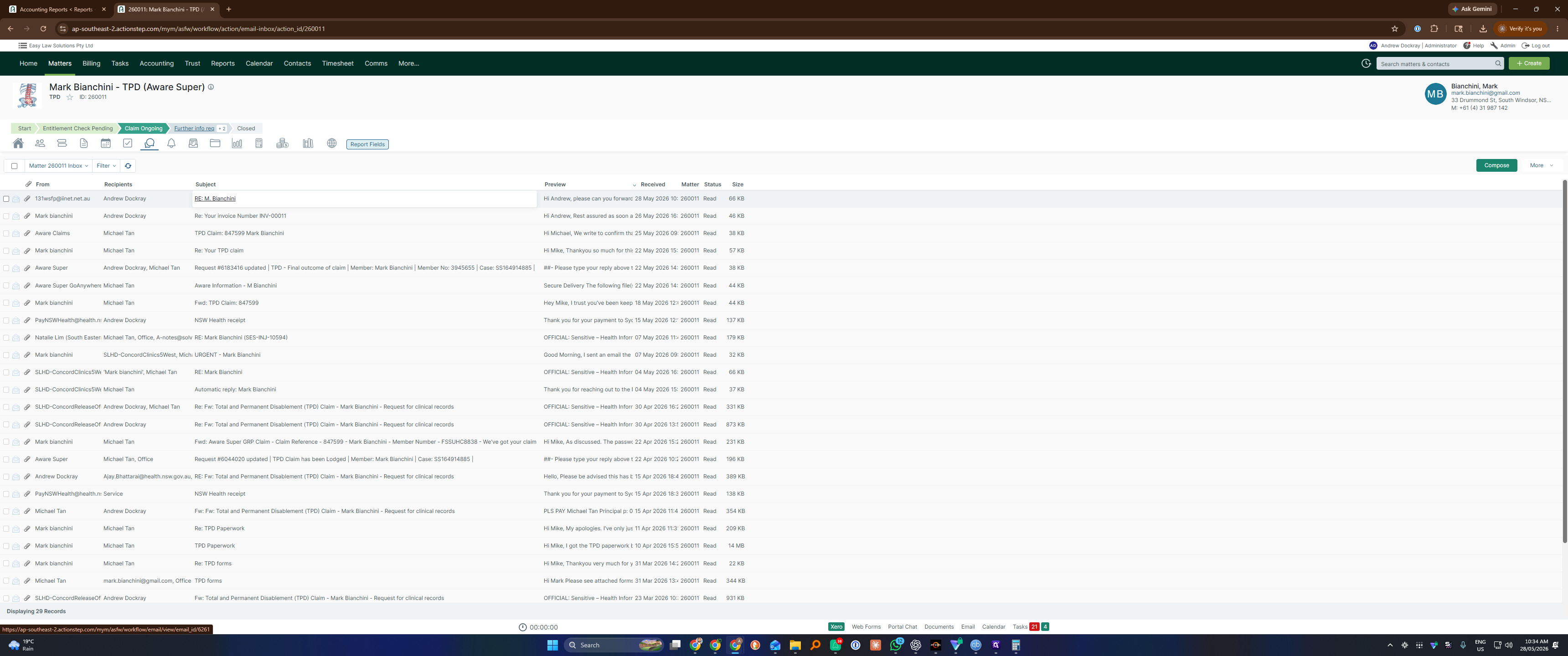Click the hamburger menu beside Easy Law Solutions
Screen dimensions: 1568x656
click(x=22, y=46)
